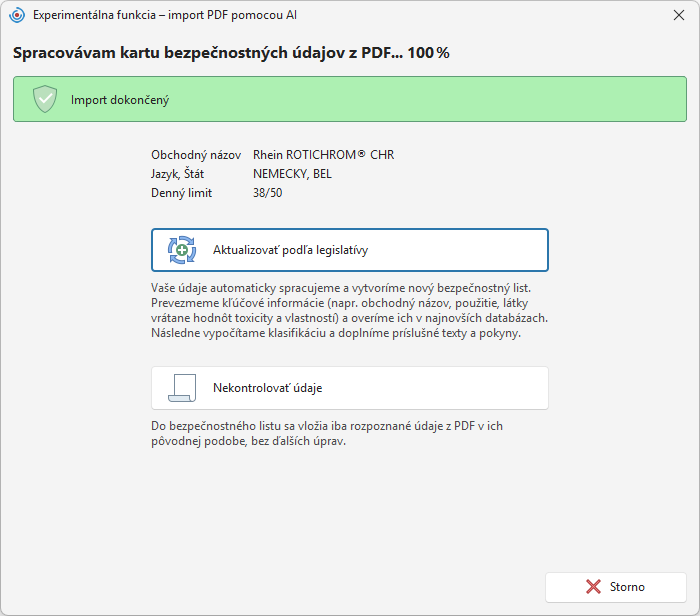Choose the Nekontrolovať údaje option

350,388
